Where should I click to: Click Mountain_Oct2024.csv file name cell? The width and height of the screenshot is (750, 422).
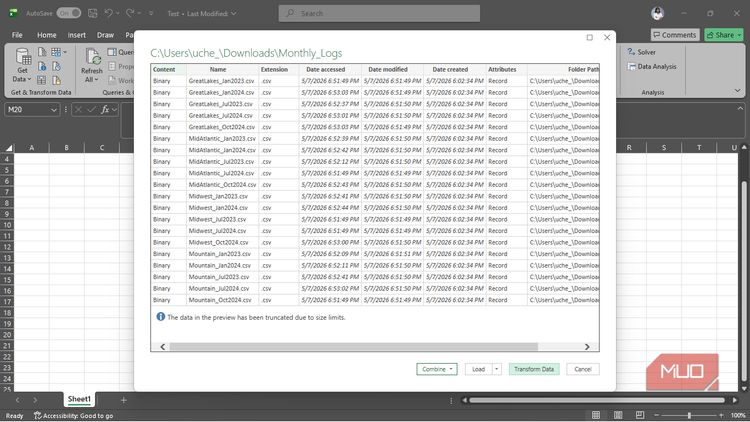[220, 300]
